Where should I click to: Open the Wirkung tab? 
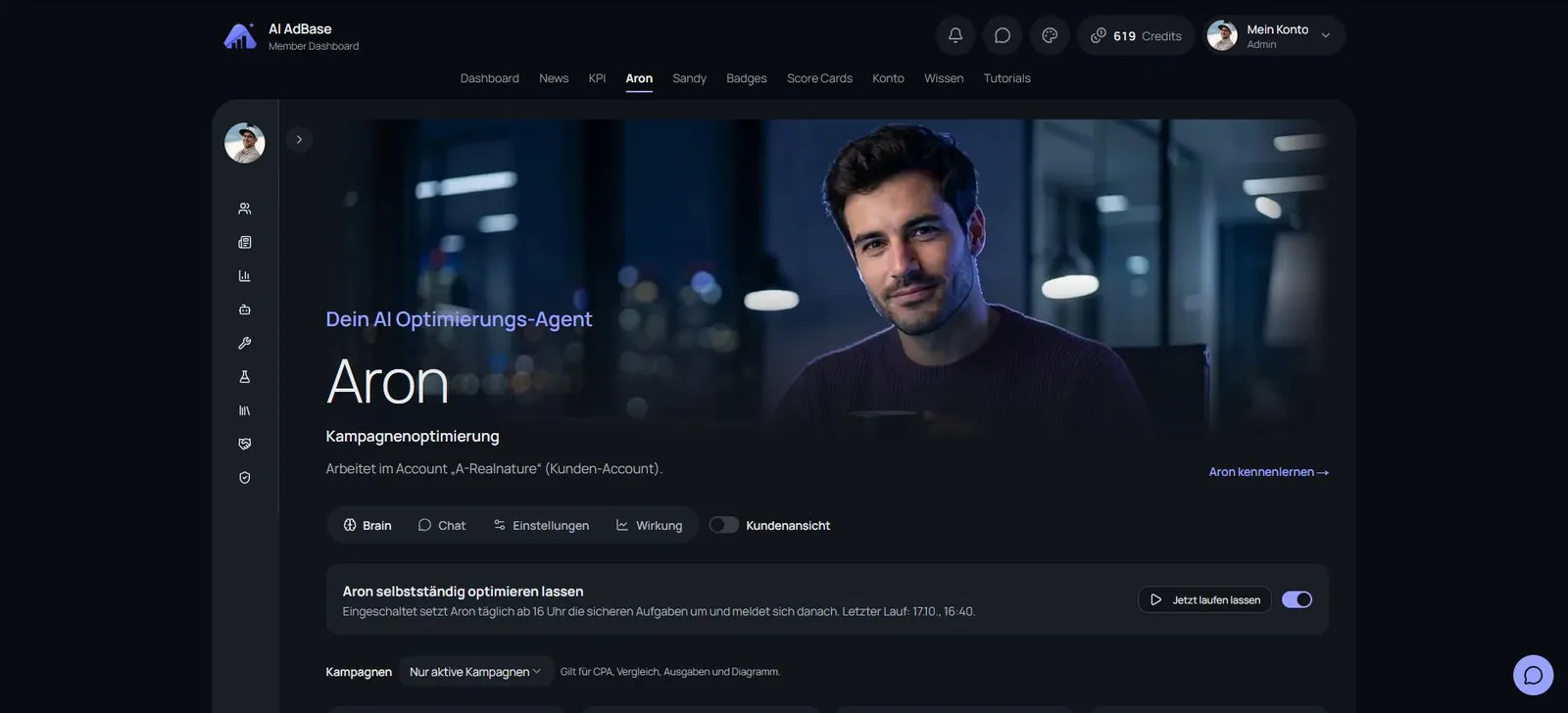[x=649, y=525]
